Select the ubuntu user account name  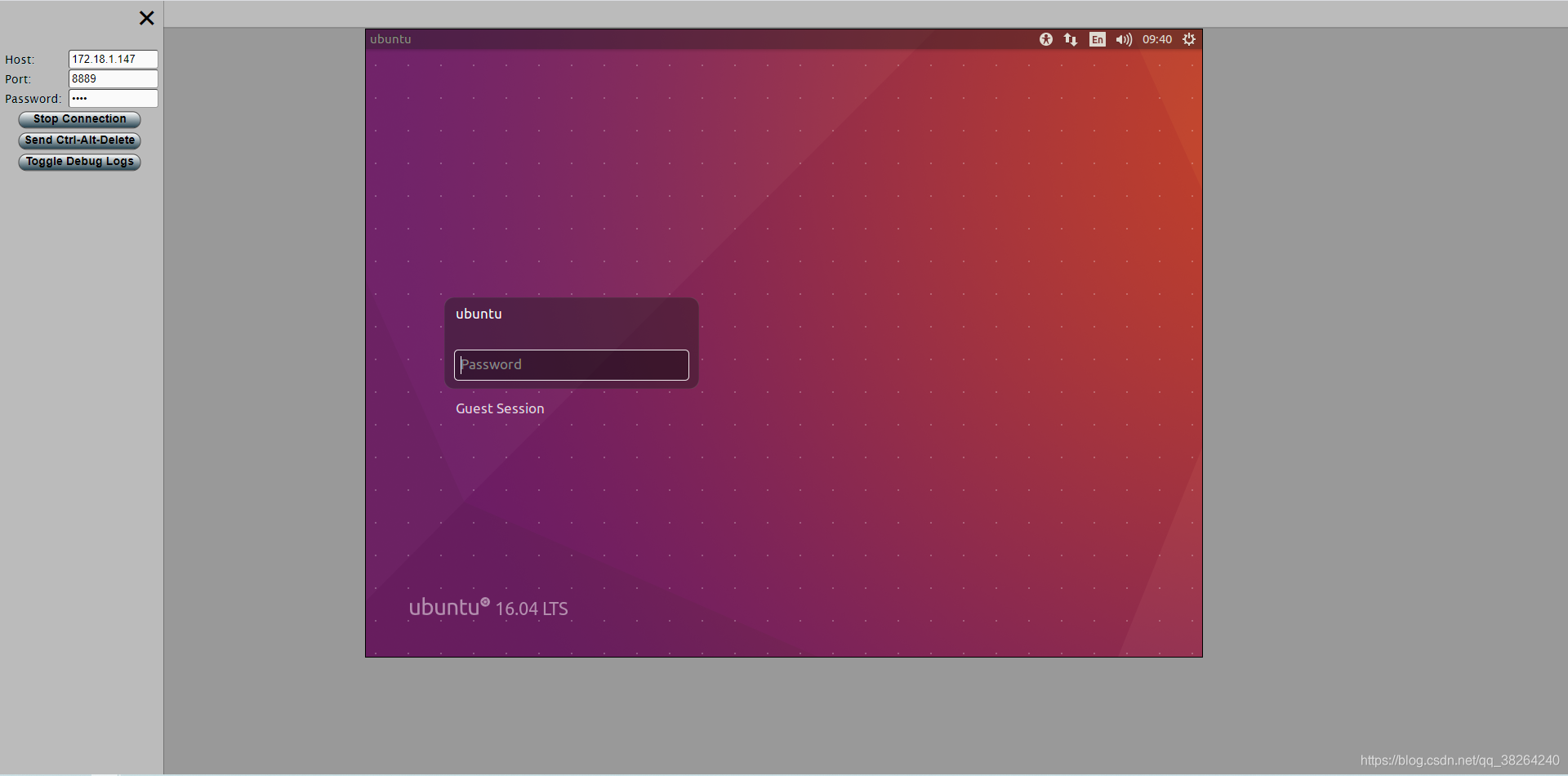(x=479, y=314)
